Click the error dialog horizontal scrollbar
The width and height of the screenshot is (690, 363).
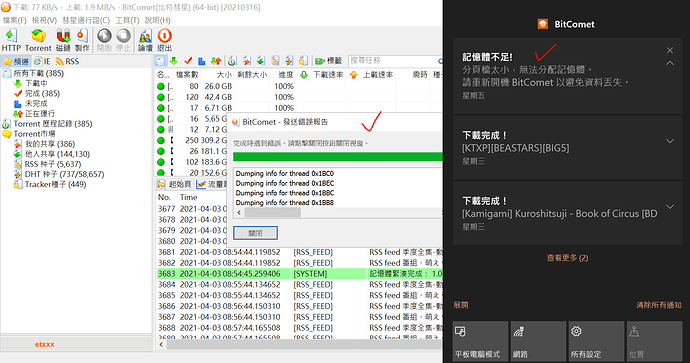338,213
